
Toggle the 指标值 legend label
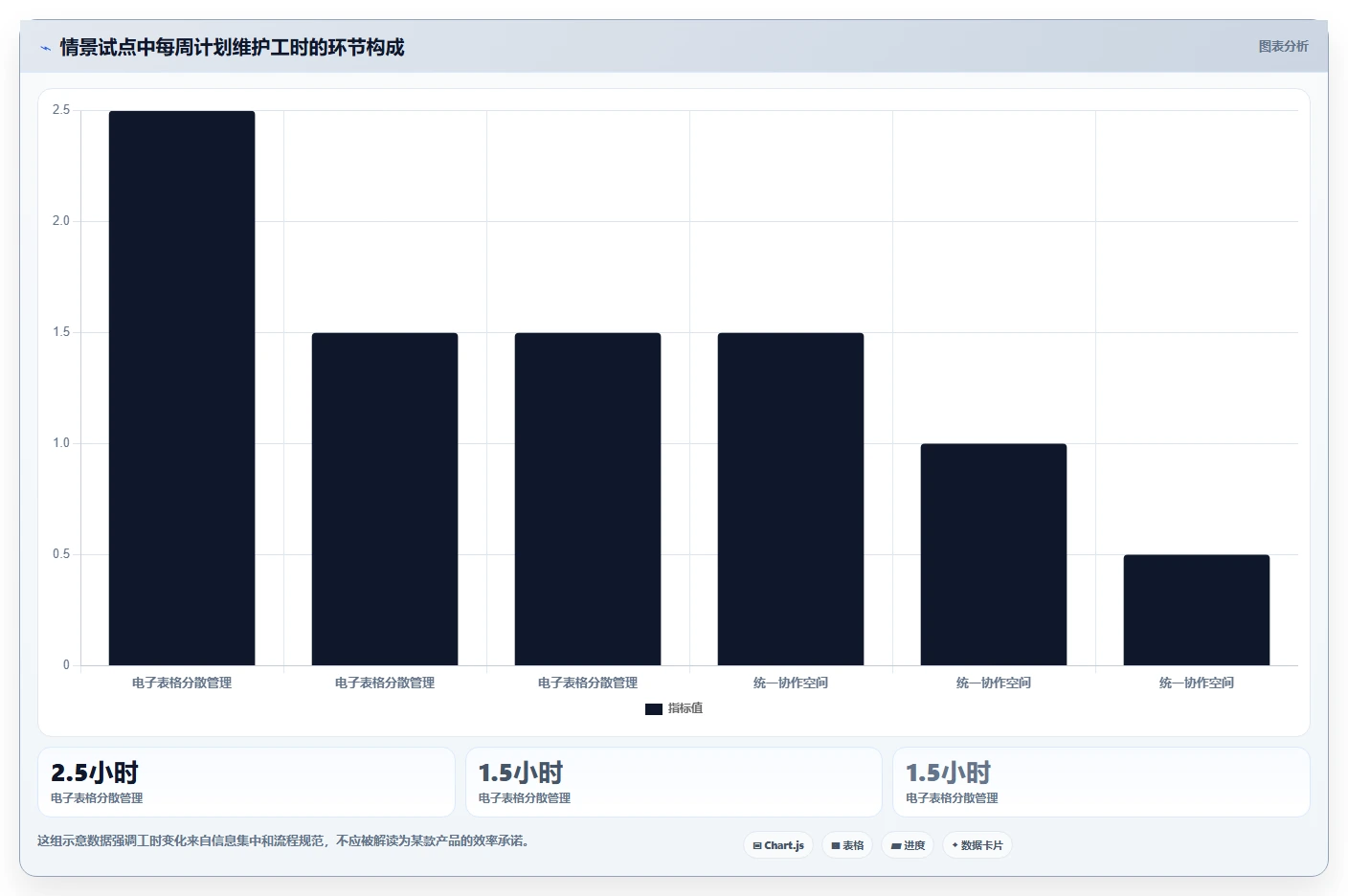(685, 708)
